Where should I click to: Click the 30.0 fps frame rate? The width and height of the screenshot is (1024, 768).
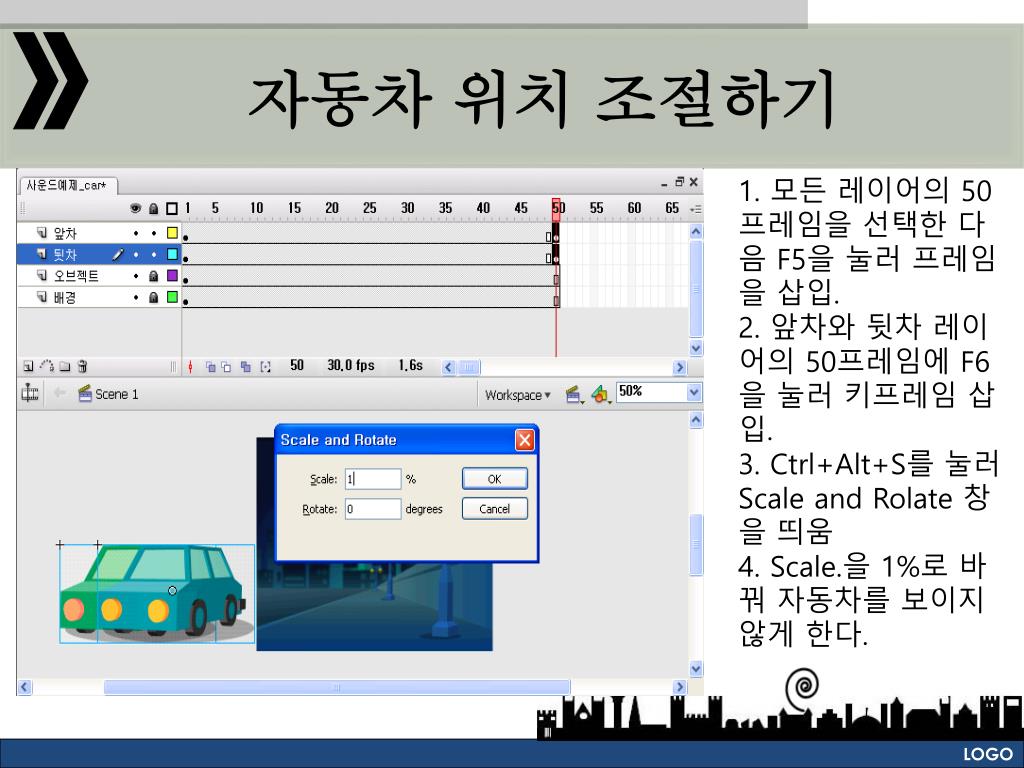351,366
